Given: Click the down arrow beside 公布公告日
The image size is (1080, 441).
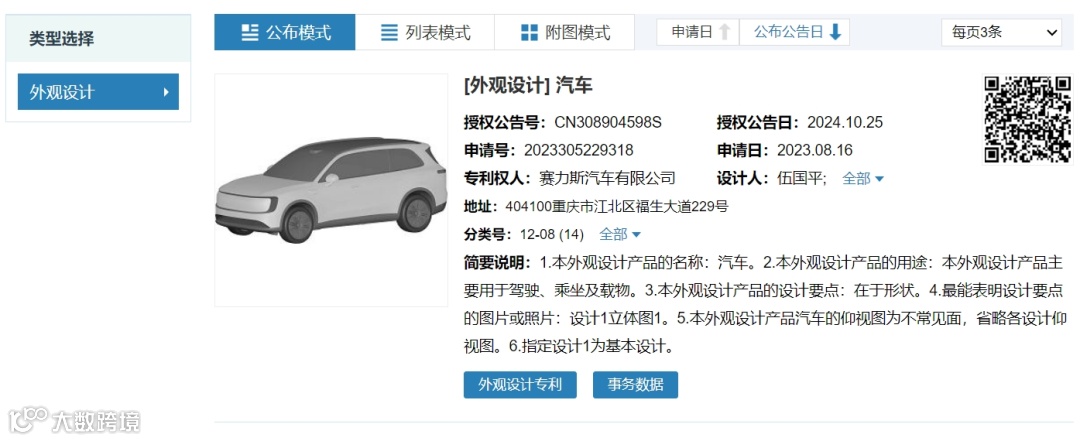Looking at the screenshot, I should pyautogui.click(x=835, y=32).
